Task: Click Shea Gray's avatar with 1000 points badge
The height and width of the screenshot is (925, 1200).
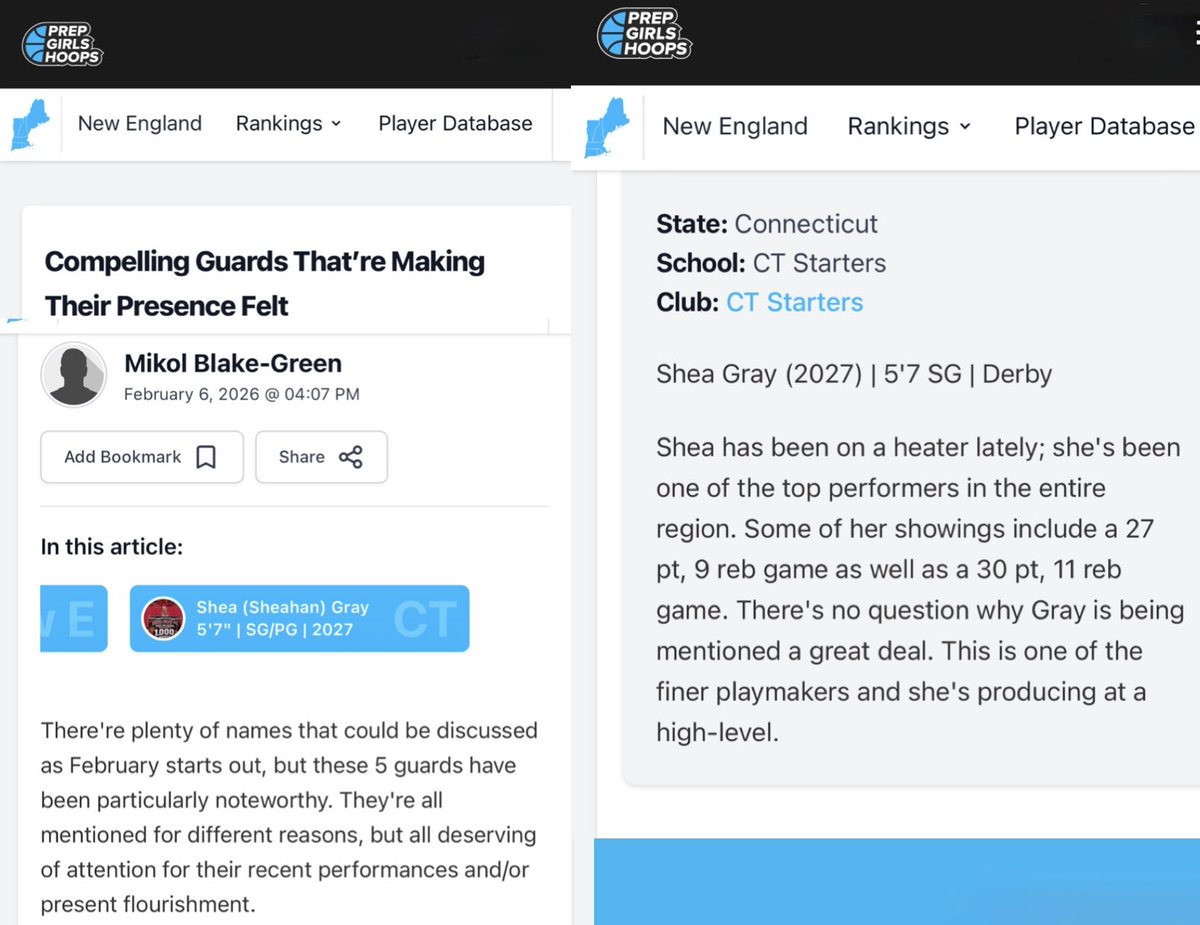Action: click(163, 618)
